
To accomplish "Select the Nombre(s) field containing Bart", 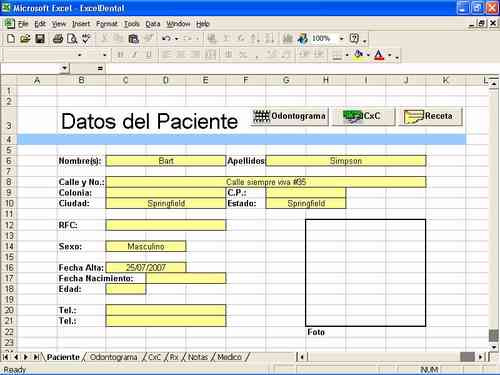I will tap(166, 161).
